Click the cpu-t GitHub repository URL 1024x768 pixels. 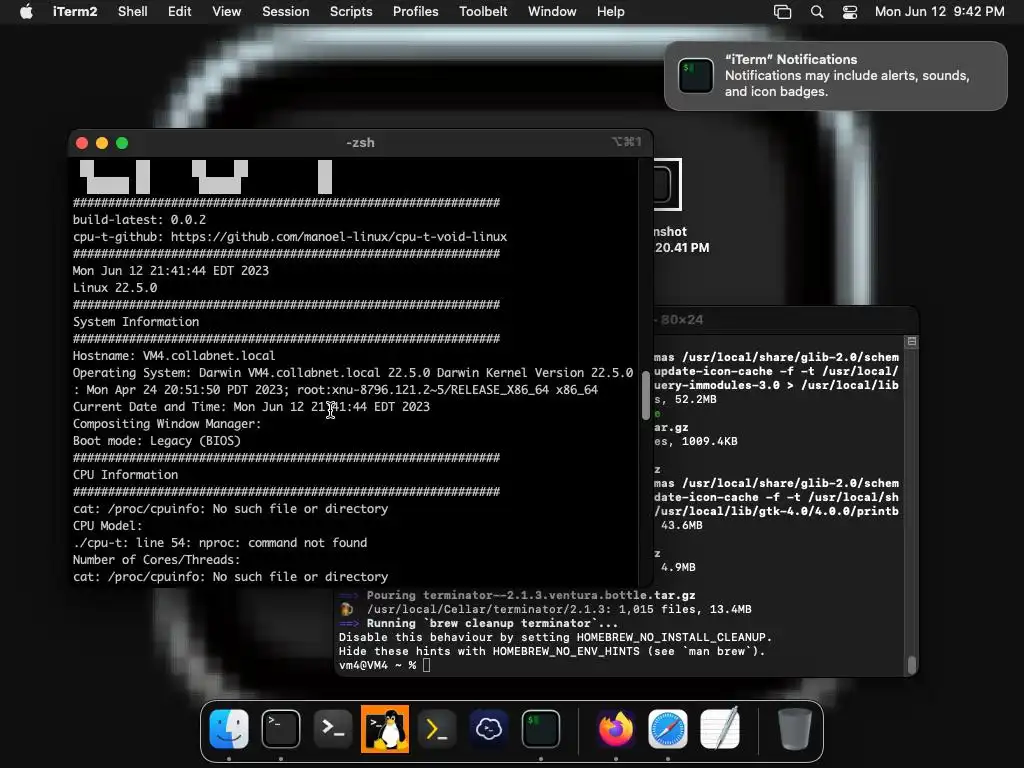[x=339, y=237]
